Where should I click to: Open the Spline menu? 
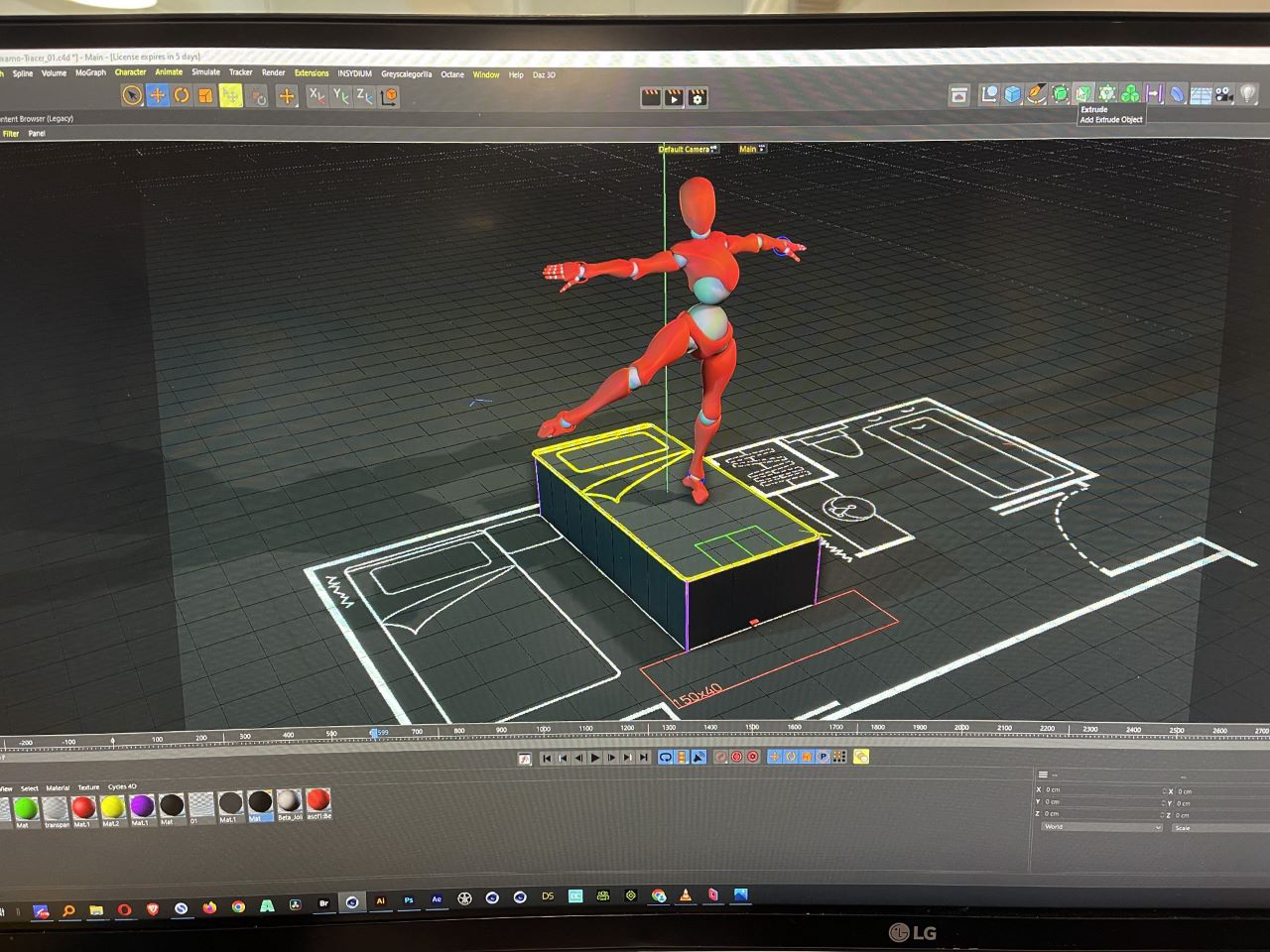23,73
